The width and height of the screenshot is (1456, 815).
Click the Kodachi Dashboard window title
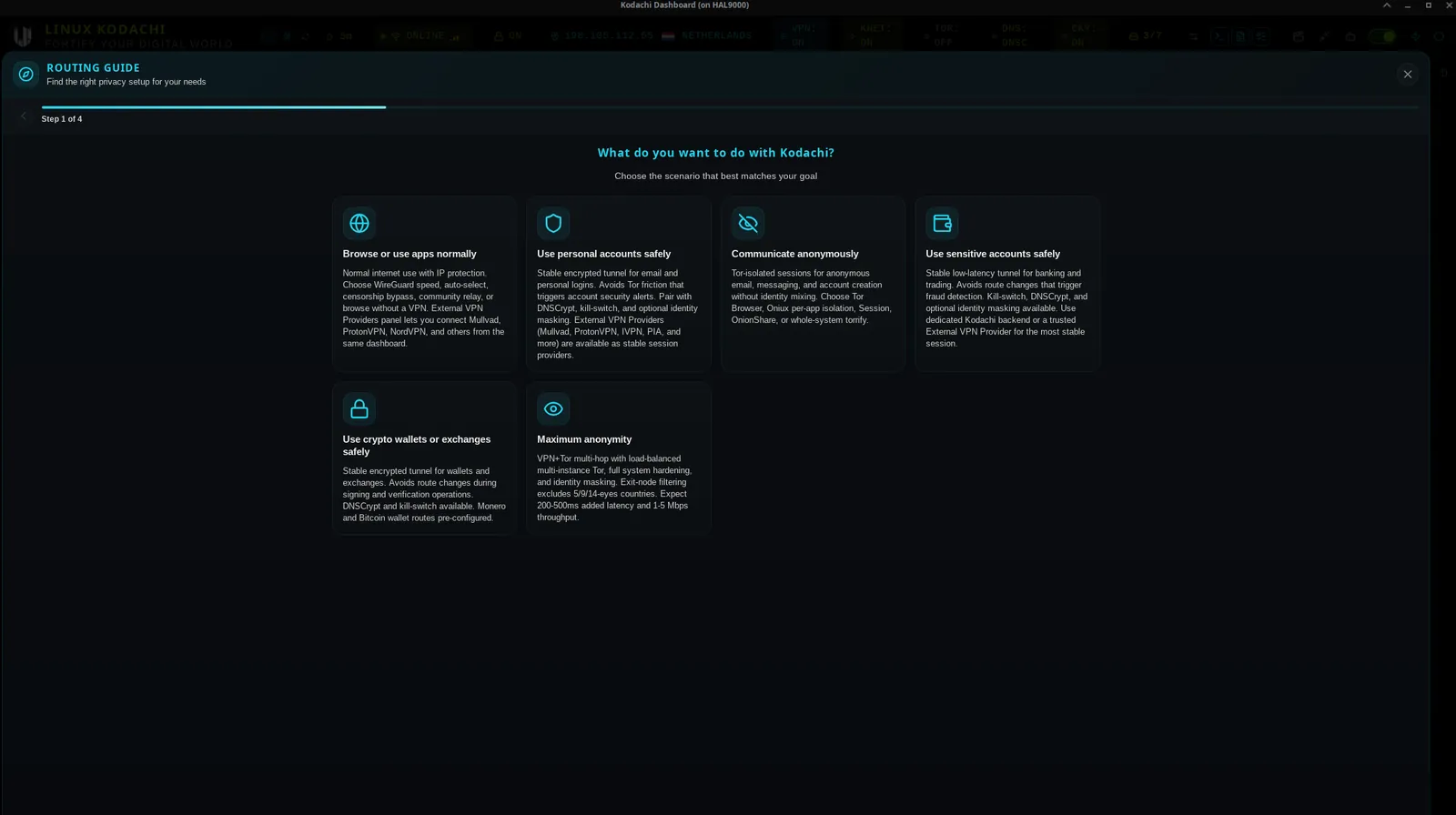[x=684, y=5]
